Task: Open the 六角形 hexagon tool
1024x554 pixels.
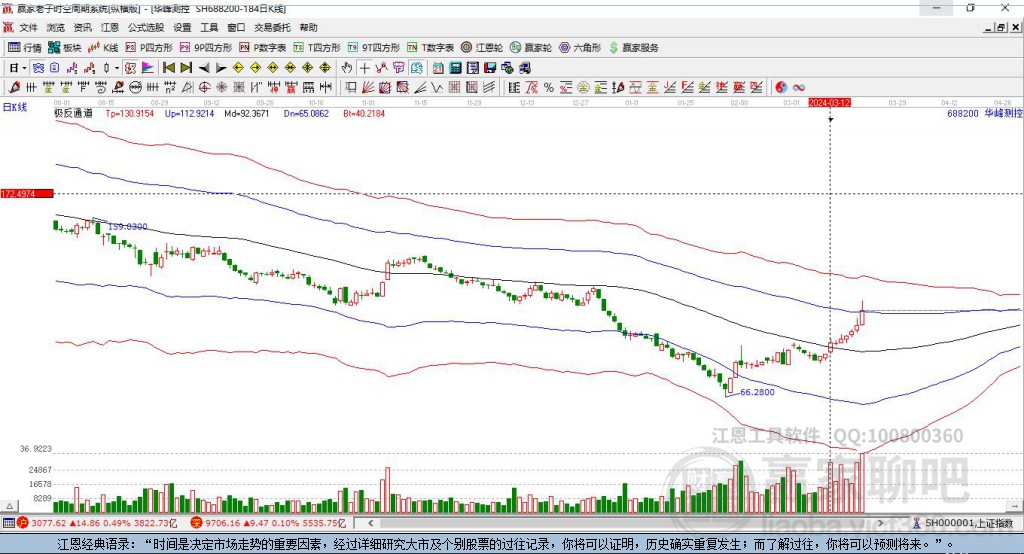Action: [x=580, y=48]
